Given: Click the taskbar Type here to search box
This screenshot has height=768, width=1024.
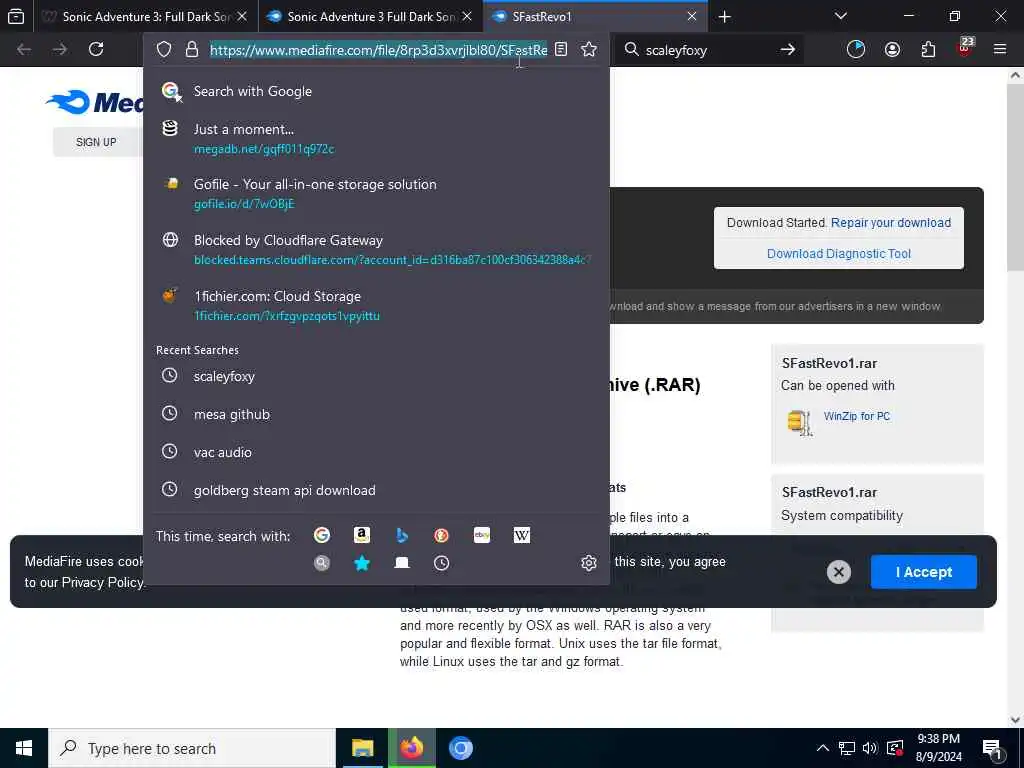Looking at the screenshot, I should pos(192,748).
